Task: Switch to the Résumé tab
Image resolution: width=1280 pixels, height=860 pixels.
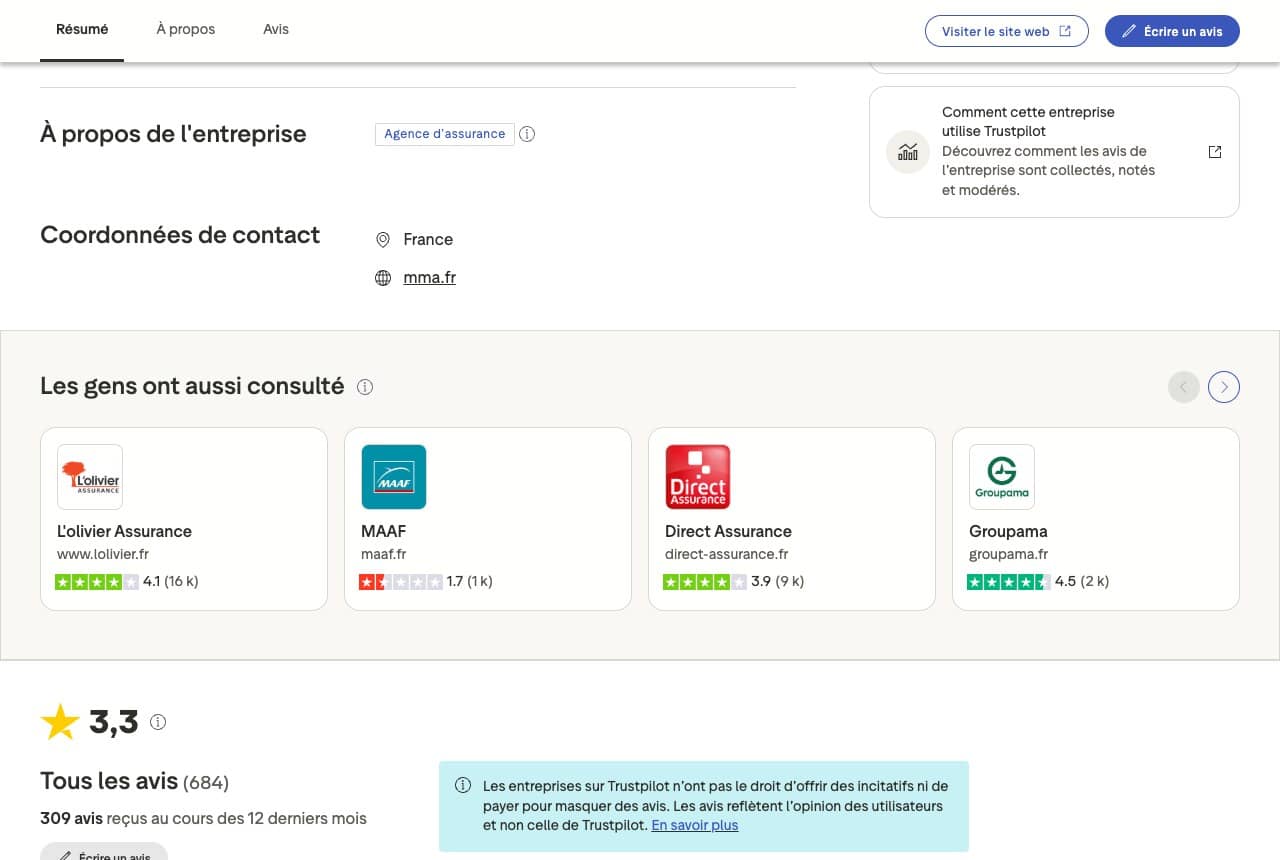Action: coord(82,30)
